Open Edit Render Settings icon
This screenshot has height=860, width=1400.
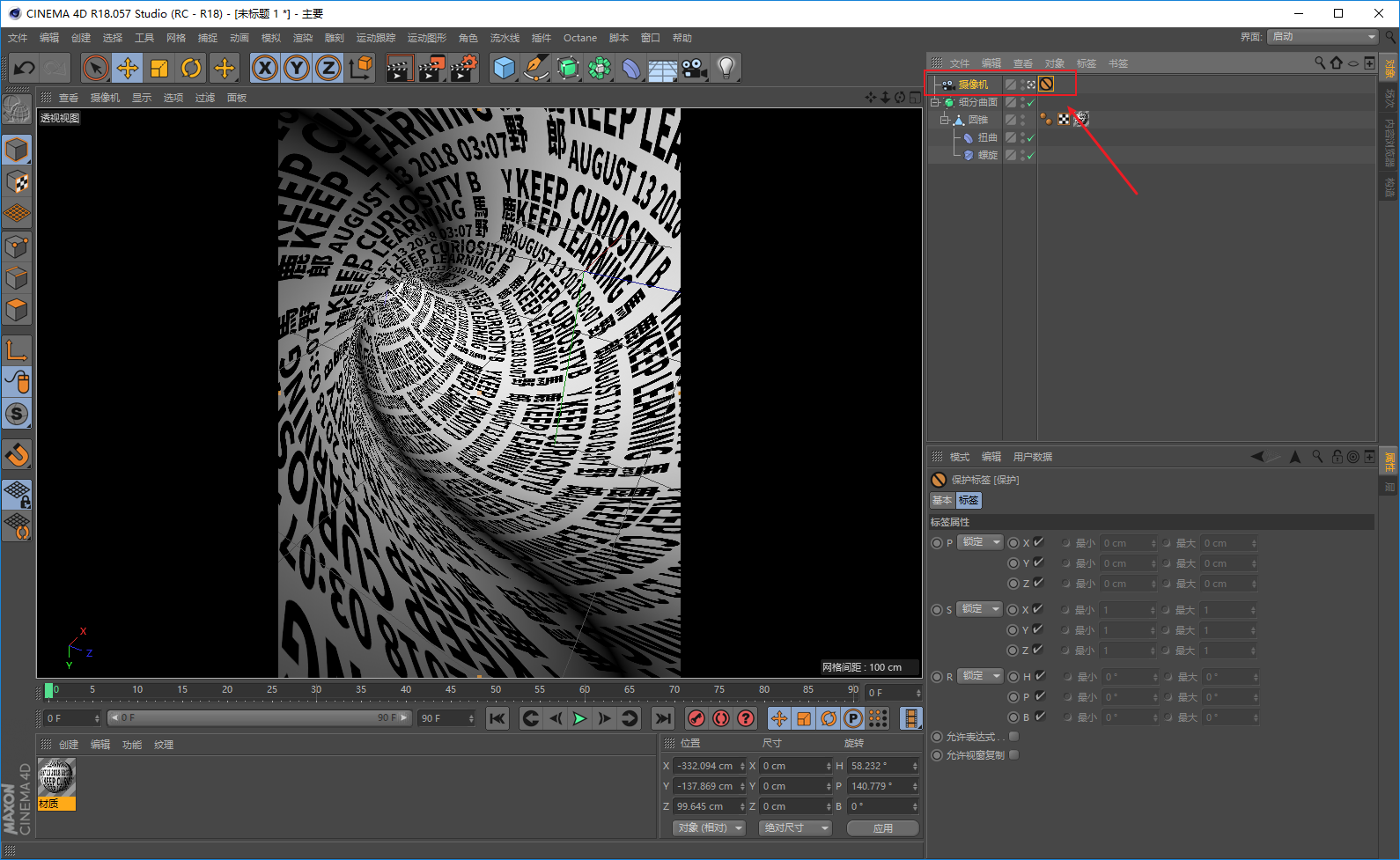(x=463, y=68)
